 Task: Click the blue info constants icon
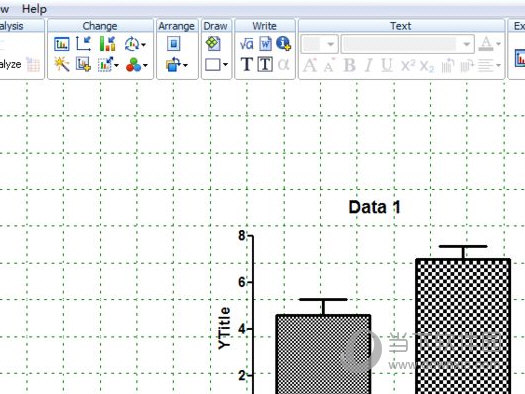tap(284, 44)
